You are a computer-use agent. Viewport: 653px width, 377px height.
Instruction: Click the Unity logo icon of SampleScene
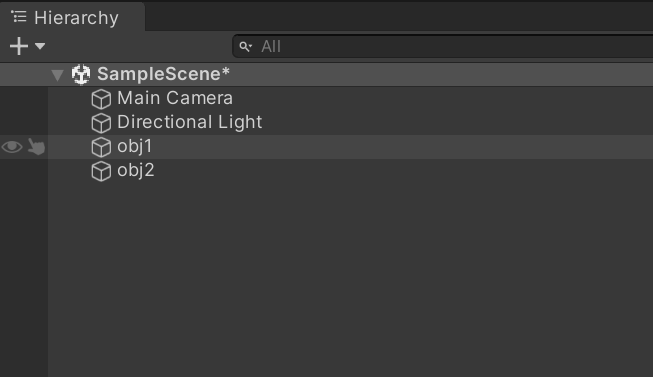[x=81, y=74]
